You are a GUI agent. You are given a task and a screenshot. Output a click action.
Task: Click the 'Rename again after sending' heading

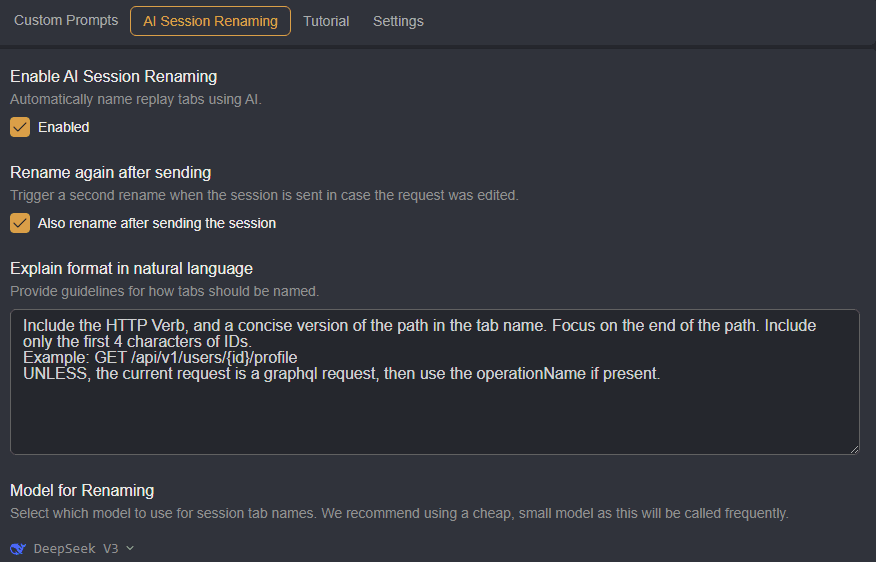click(110, 172)
